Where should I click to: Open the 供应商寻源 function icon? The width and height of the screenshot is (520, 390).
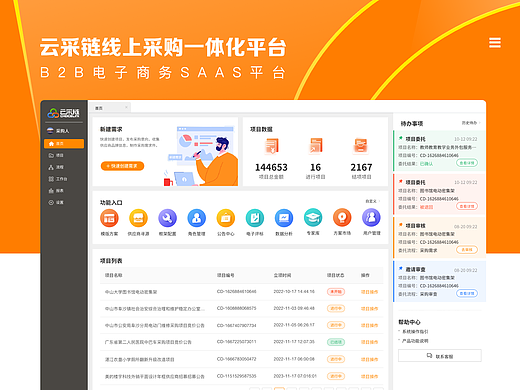click(x=138, y=218)
